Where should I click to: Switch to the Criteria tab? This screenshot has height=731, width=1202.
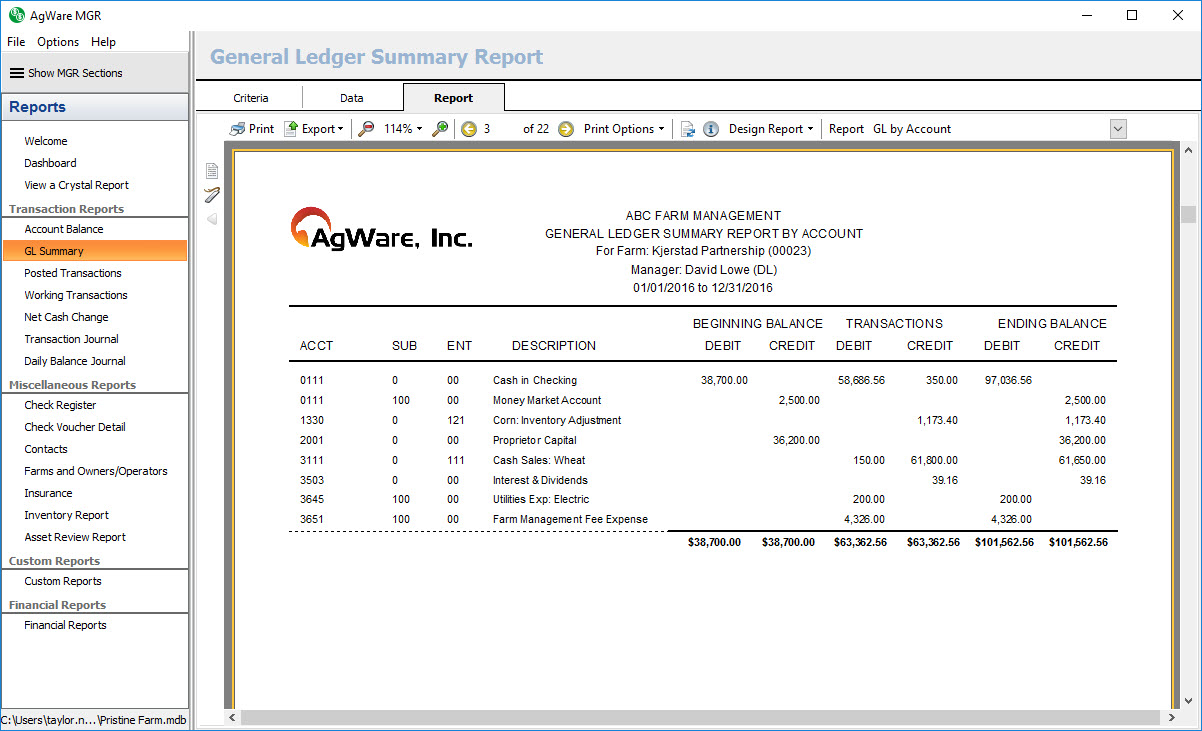tap(251, 98)
